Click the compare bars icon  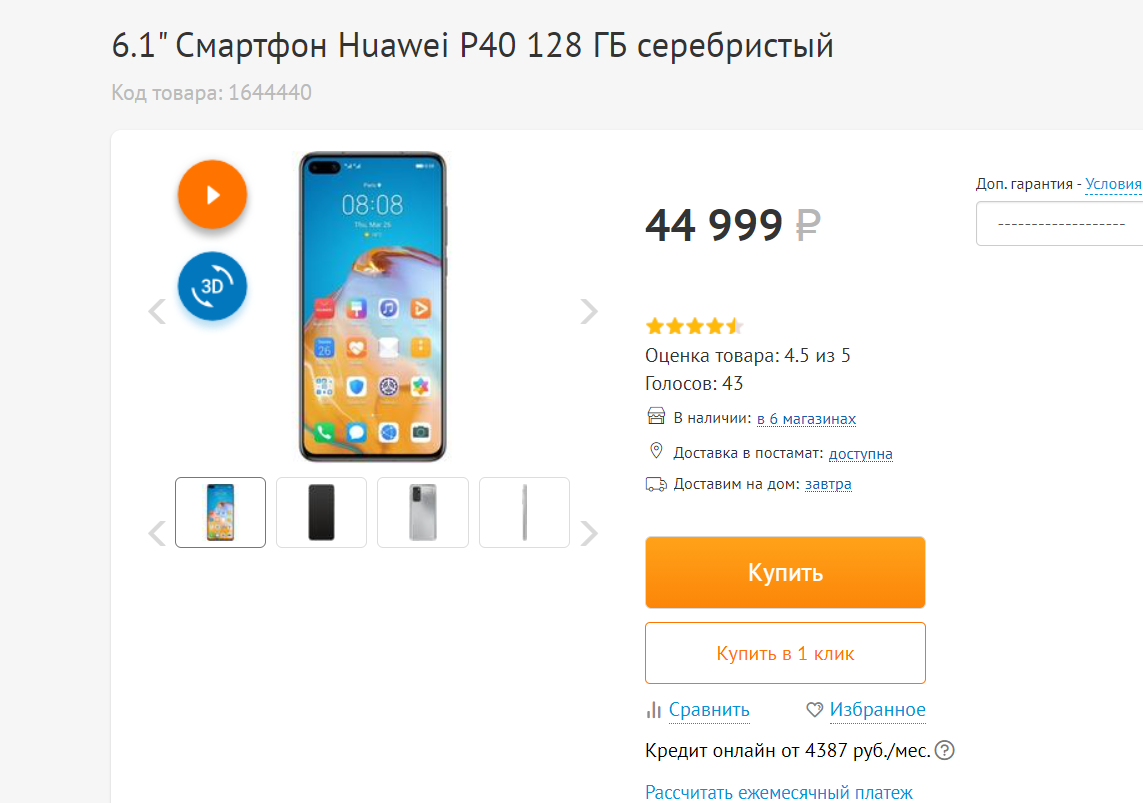pos(653,709)
